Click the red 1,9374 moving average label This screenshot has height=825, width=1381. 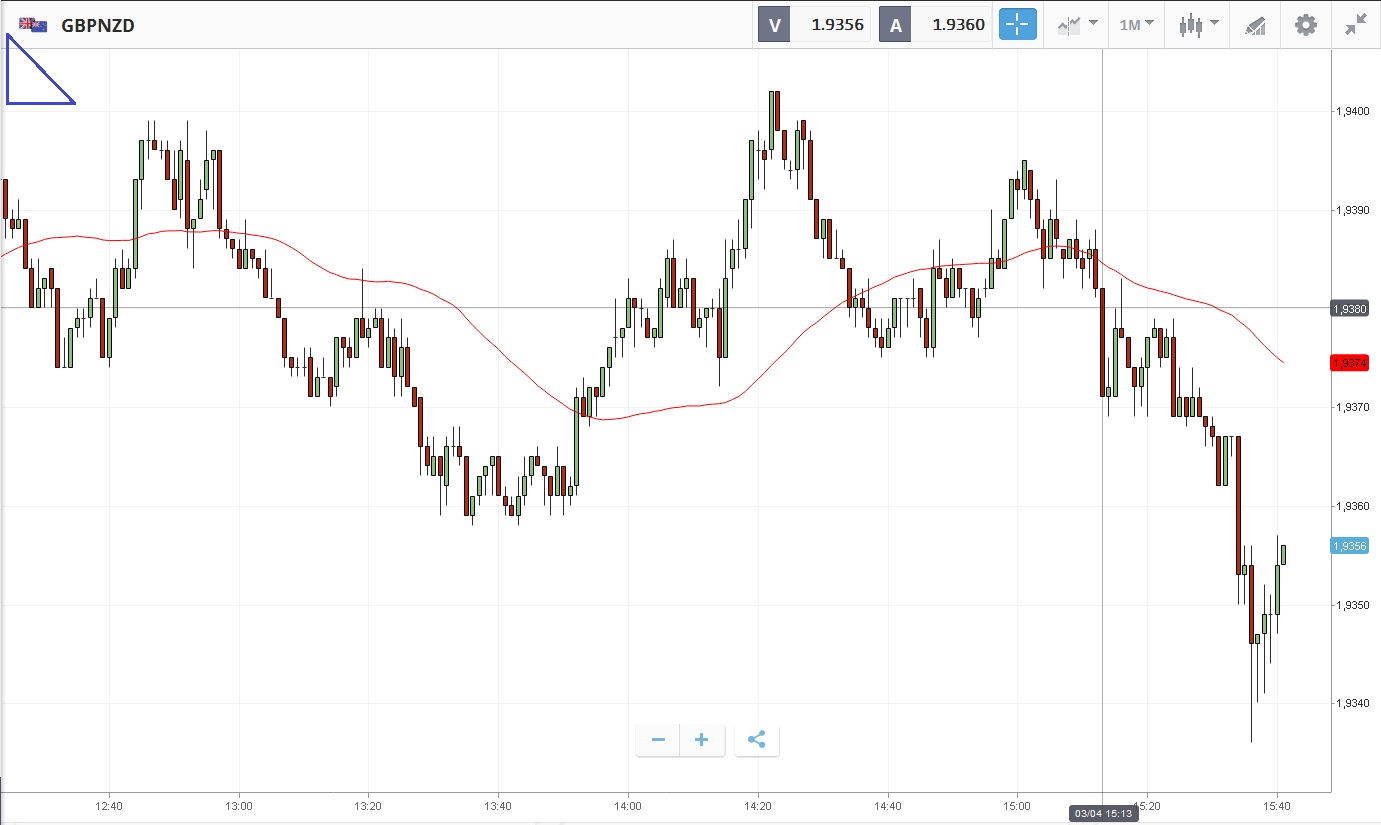coord(1349,363)
